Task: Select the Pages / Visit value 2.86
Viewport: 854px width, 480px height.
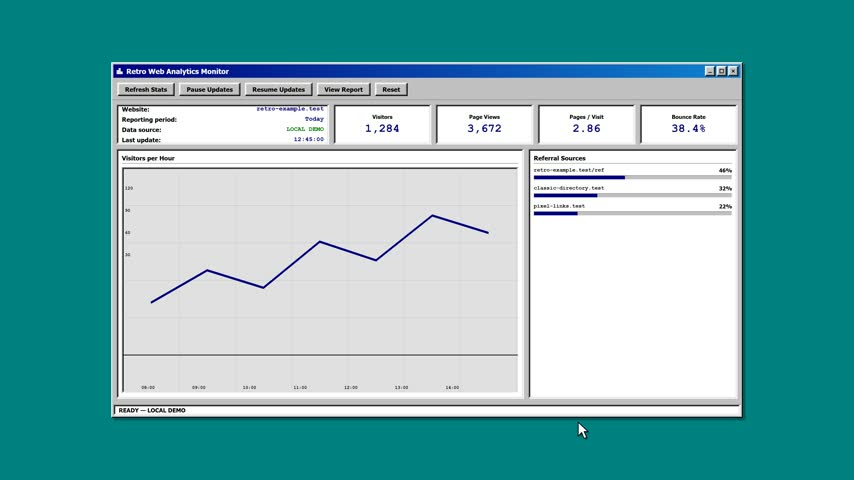Action: [x=586, y=129]
